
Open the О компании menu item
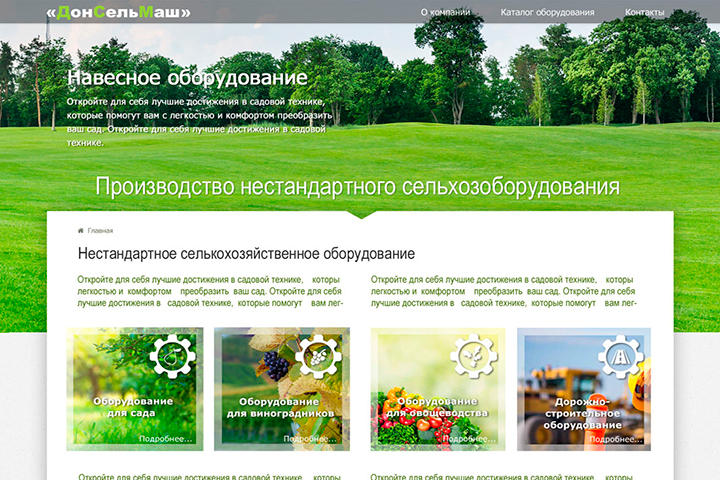click(445, 12)
